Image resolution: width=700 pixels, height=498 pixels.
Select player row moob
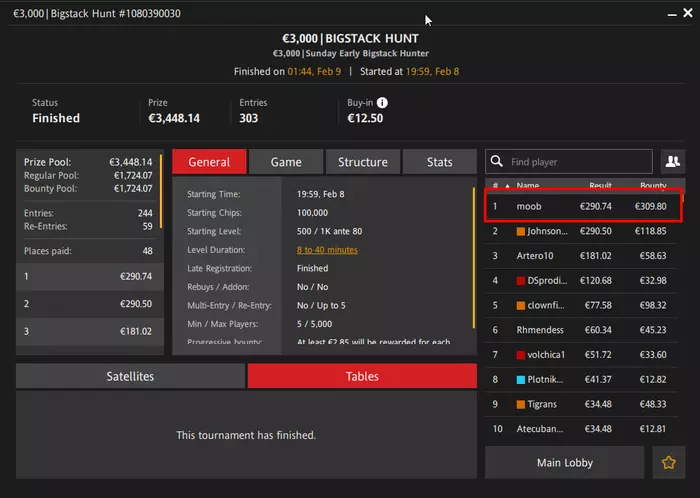[x=583, y=206]
